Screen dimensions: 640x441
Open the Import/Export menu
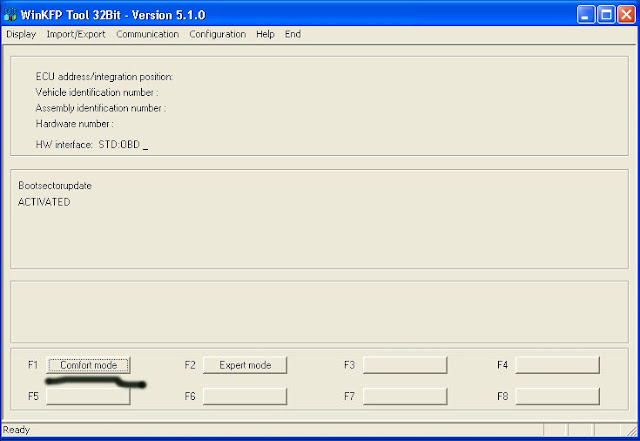[x=76, y=34]
